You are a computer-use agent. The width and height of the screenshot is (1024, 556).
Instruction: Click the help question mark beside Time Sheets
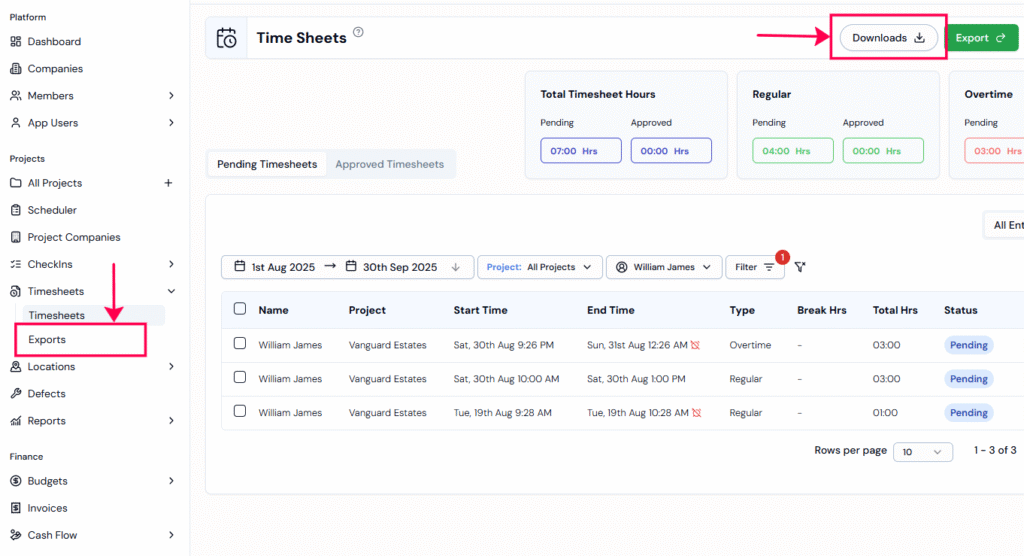point(358,32)
